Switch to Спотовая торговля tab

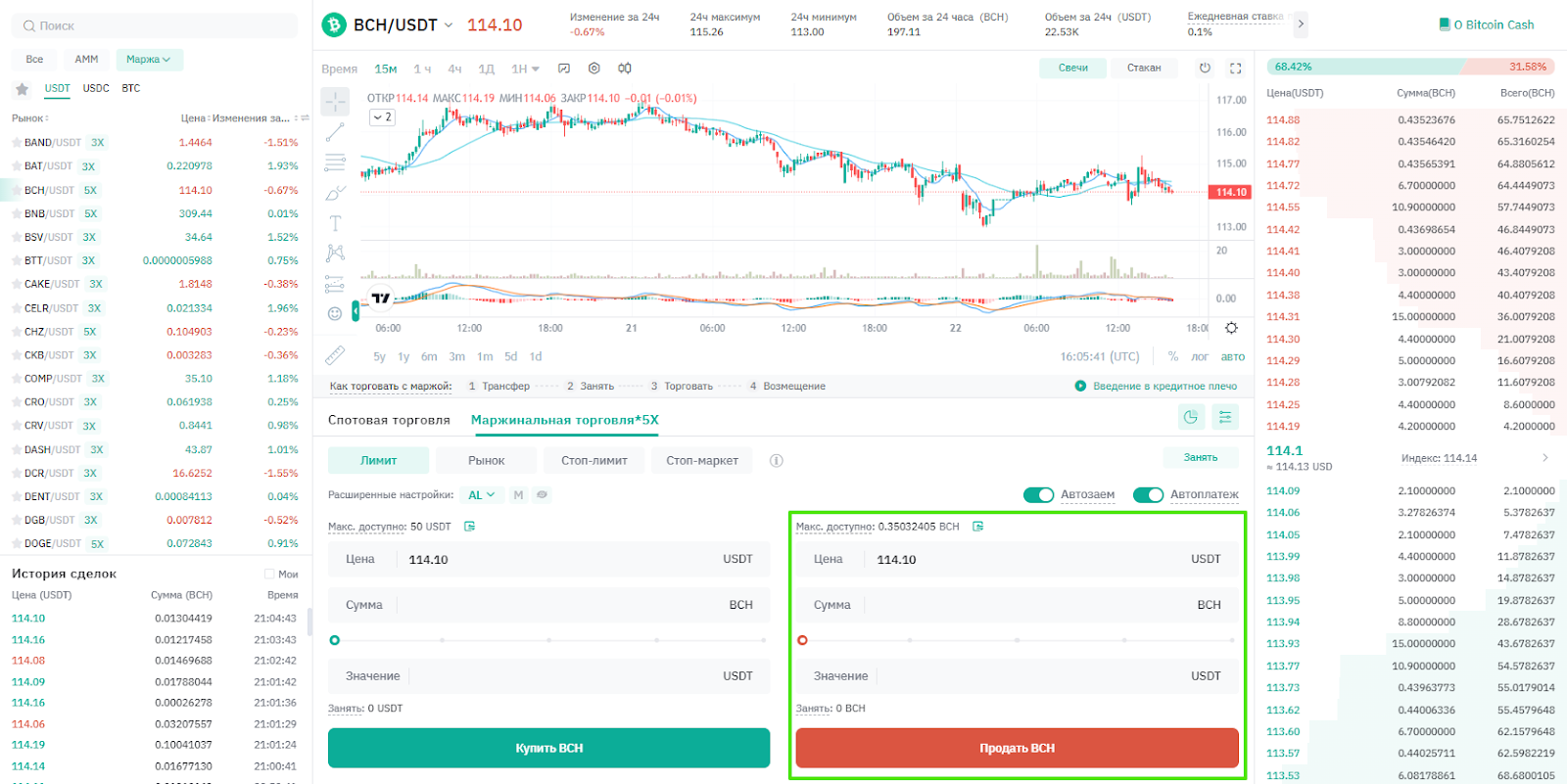click(x=389, y=420)
